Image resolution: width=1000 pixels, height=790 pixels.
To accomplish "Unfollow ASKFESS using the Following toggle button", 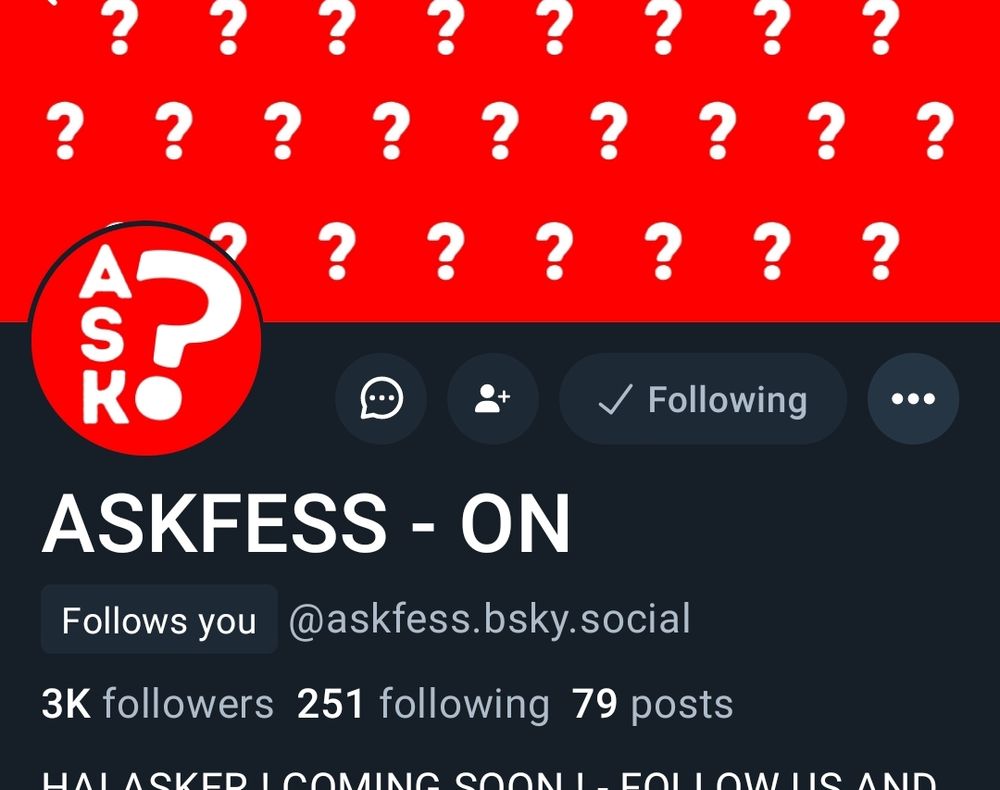I will pyautogui.click(x=703, y=399).
